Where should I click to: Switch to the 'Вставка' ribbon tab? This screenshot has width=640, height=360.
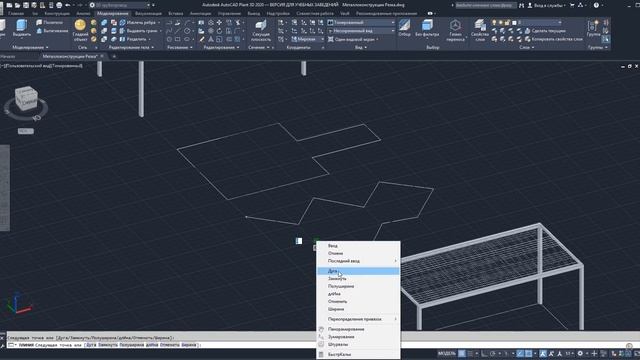(176, 13)
